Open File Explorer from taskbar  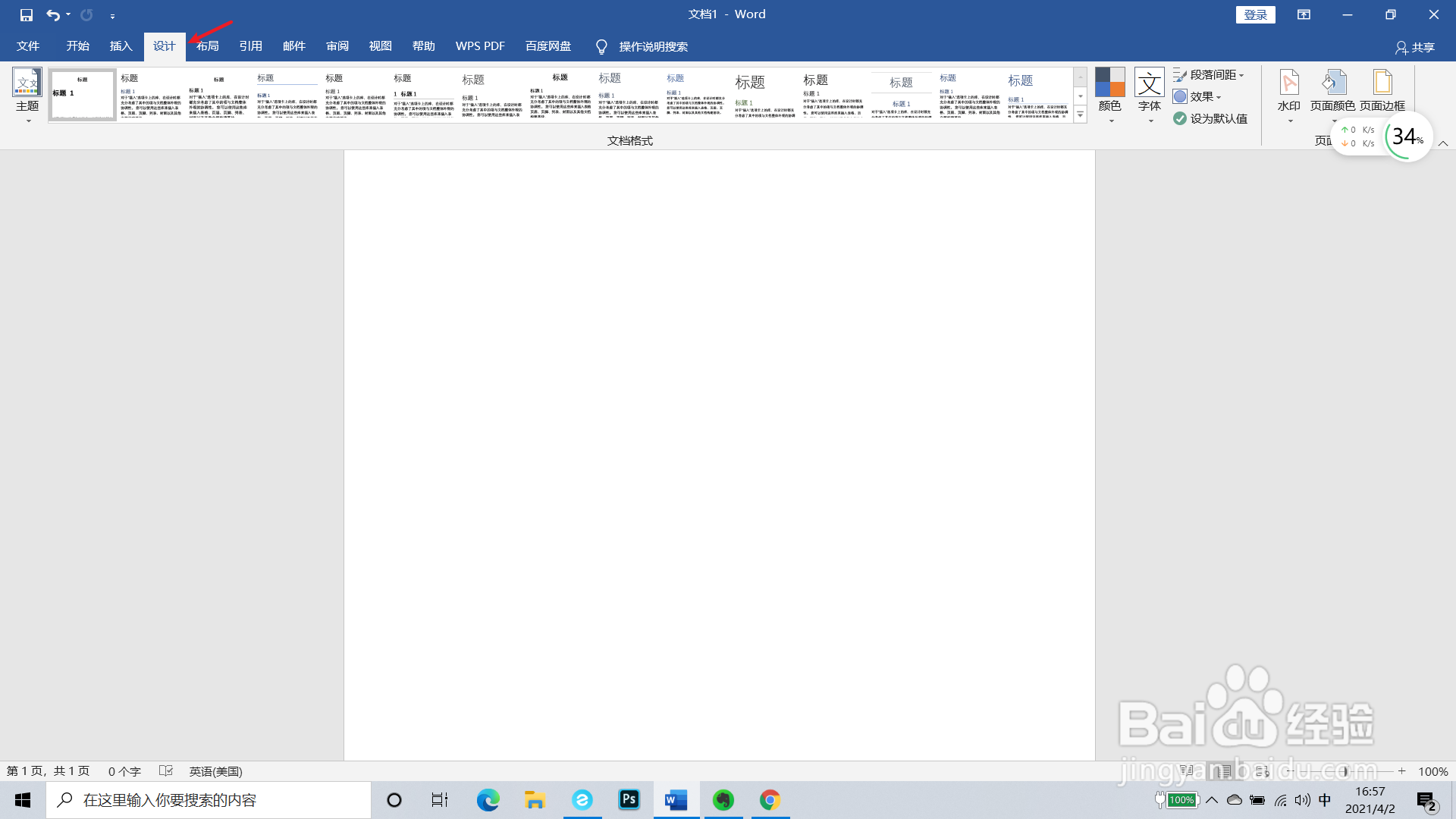[x=535, y=800]
